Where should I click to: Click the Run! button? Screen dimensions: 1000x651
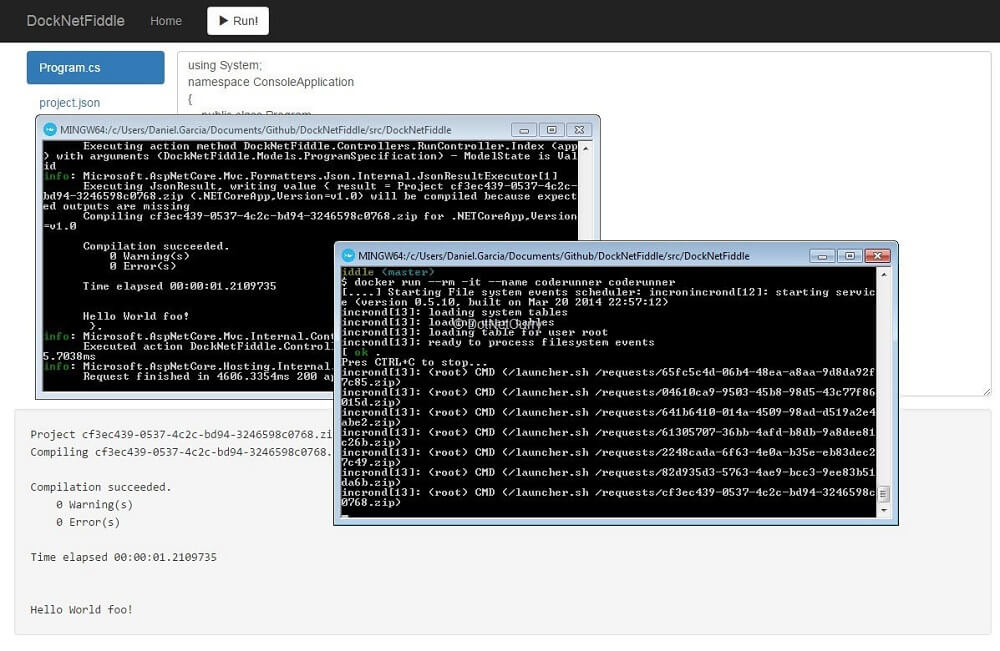click(238, 21)
